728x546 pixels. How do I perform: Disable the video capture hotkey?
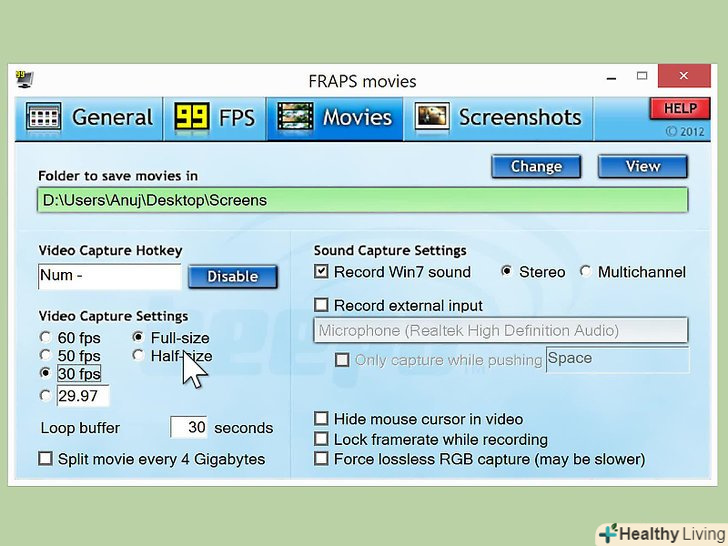coord(233,277)
